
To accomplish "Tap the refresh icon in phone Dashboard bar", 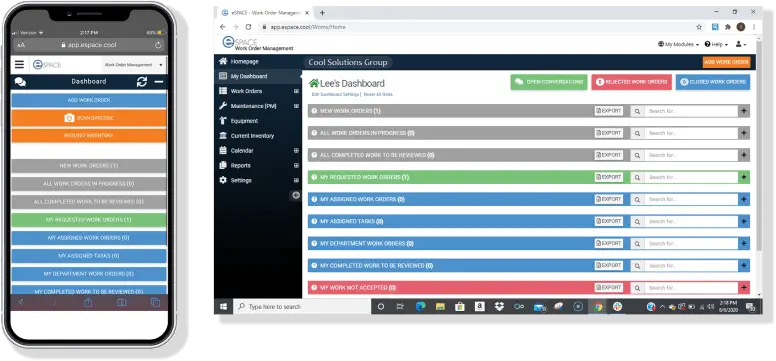I will 142,82.
